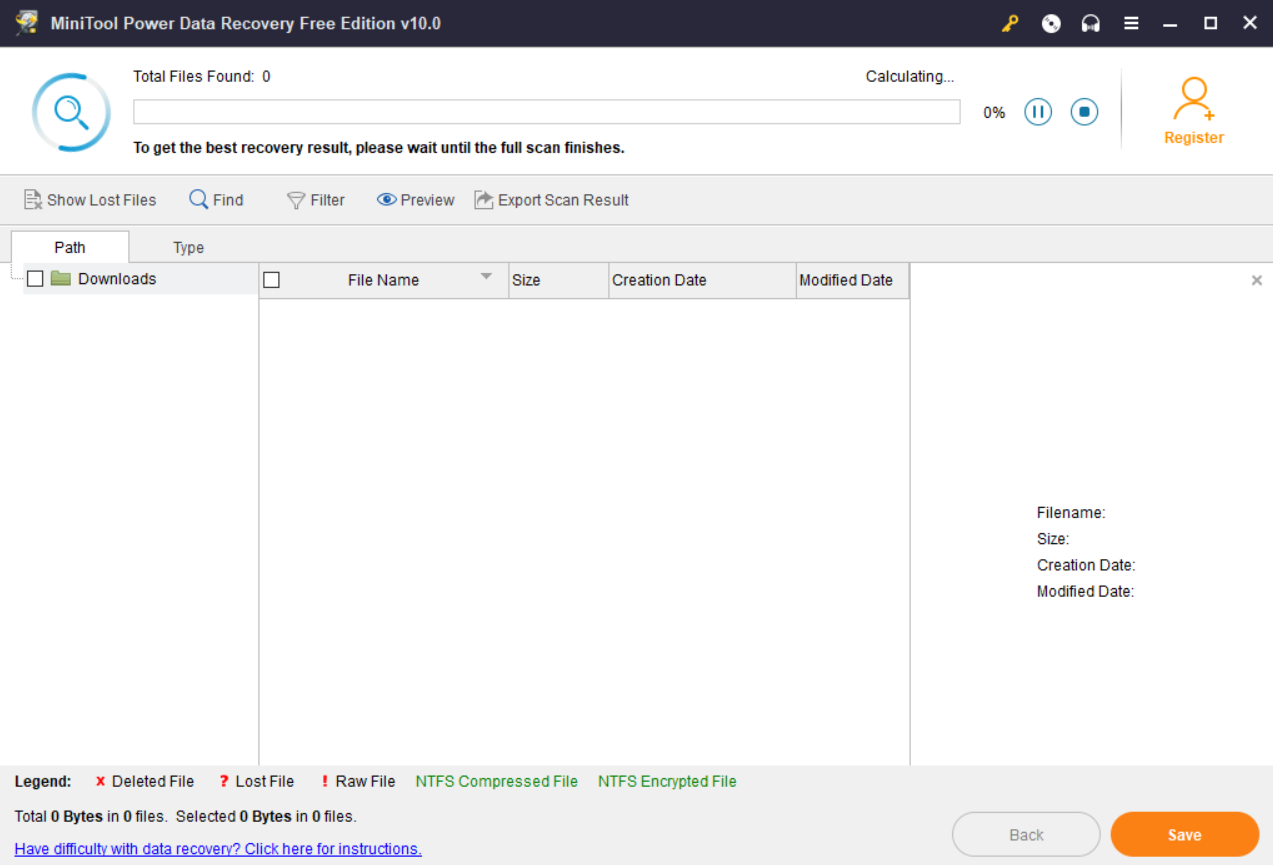This screenshot has width=1273, height=865.
Task: Switch to the Type tab
Action: [188, 248]
